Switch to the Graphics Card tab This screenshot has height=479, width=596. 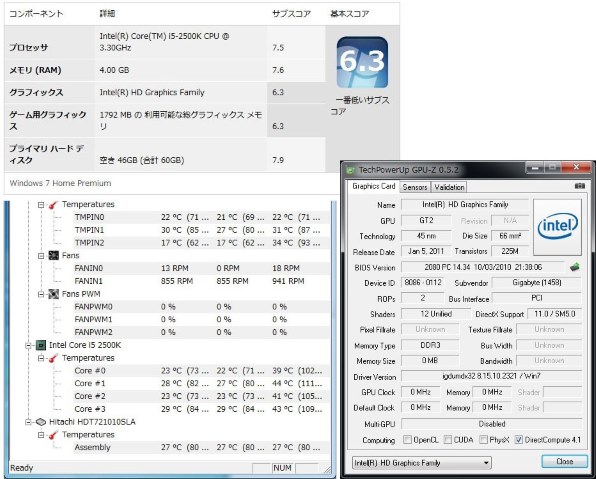click(373, 186)
